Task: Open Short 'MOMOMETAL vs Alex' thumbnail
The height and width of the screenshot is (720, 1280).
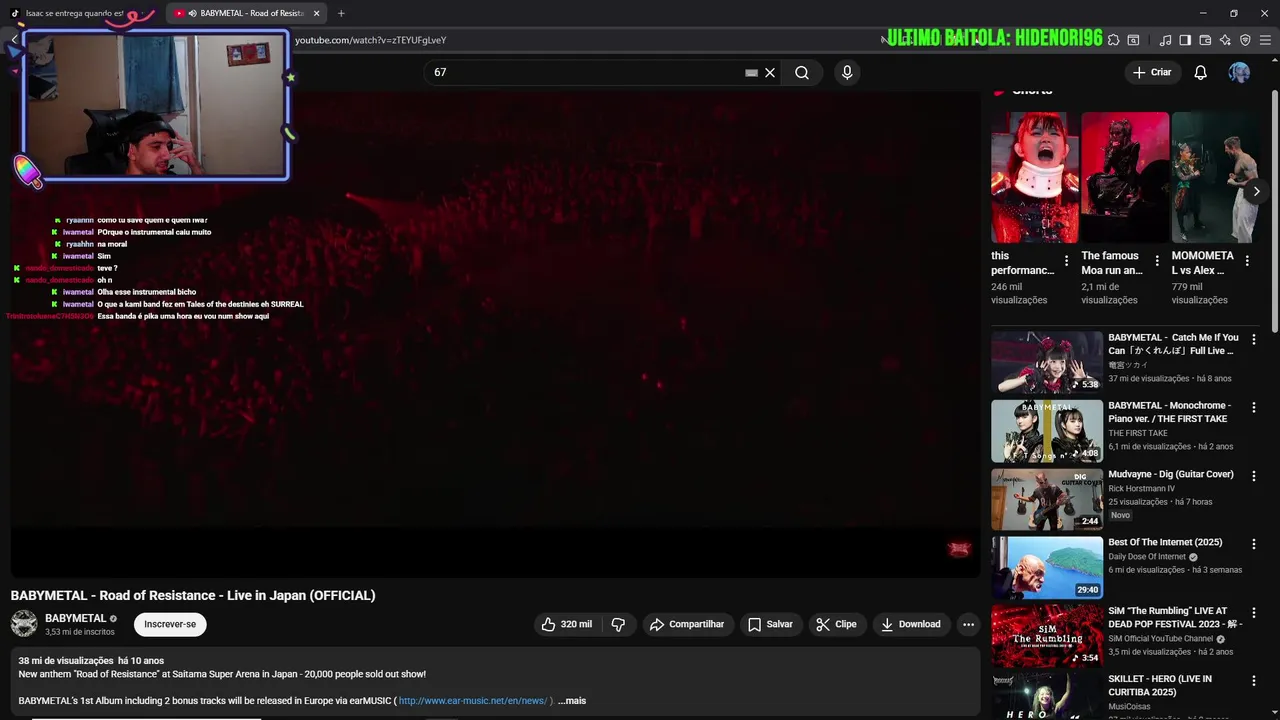Action: pyautogui.click(x=1215, y=177)
